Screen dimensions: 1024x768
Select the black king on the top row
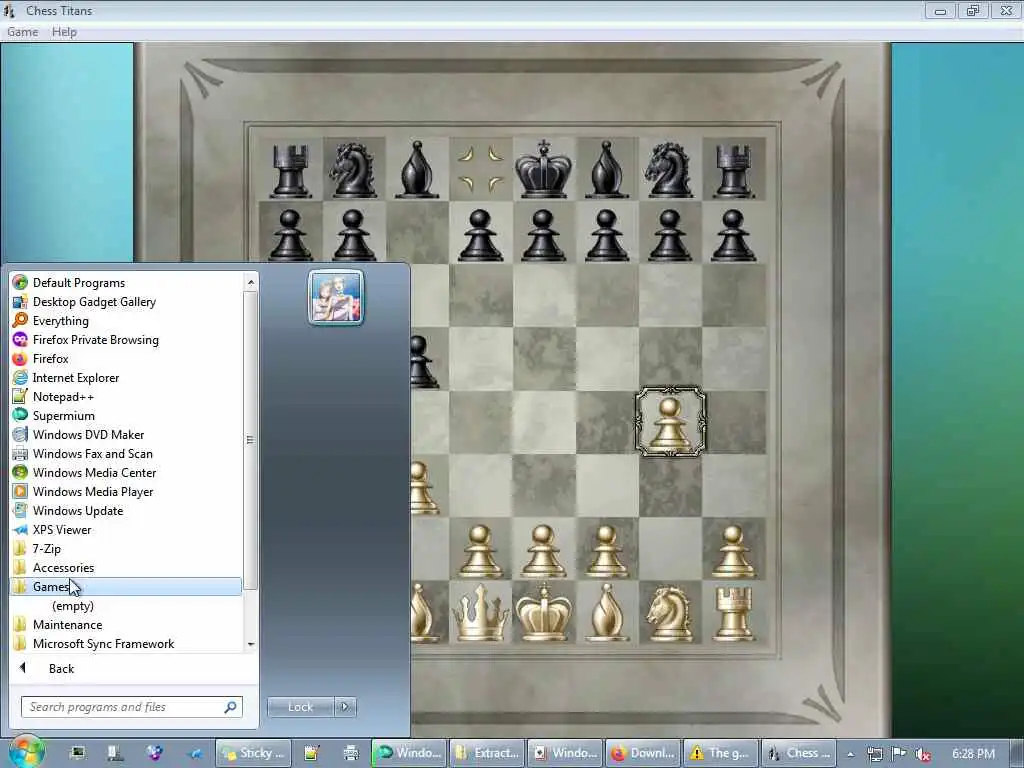543,168
